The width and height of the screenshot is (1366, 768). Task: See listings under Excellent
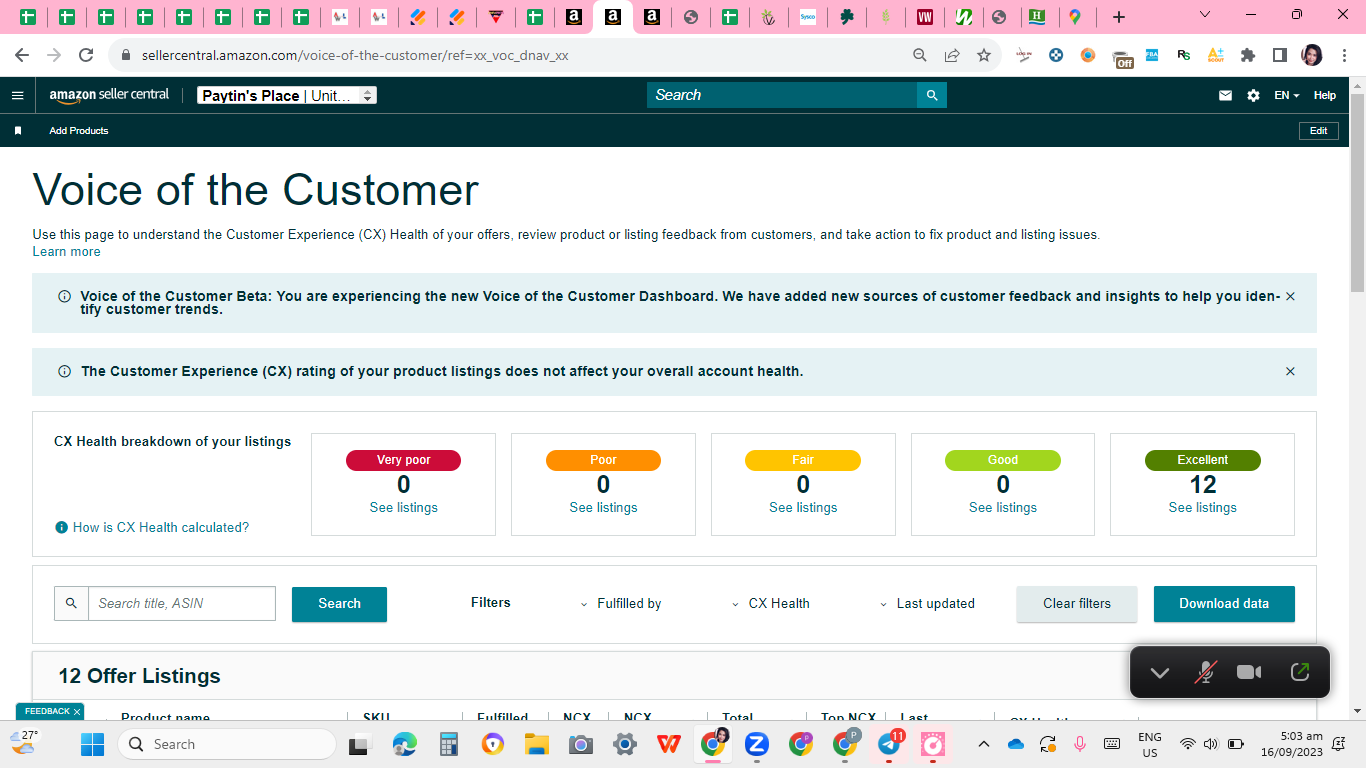tap(1203, 508)
